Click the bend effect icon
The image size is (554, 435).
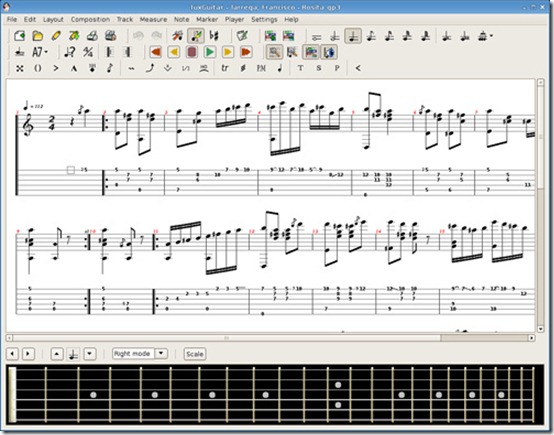[150, 68]
